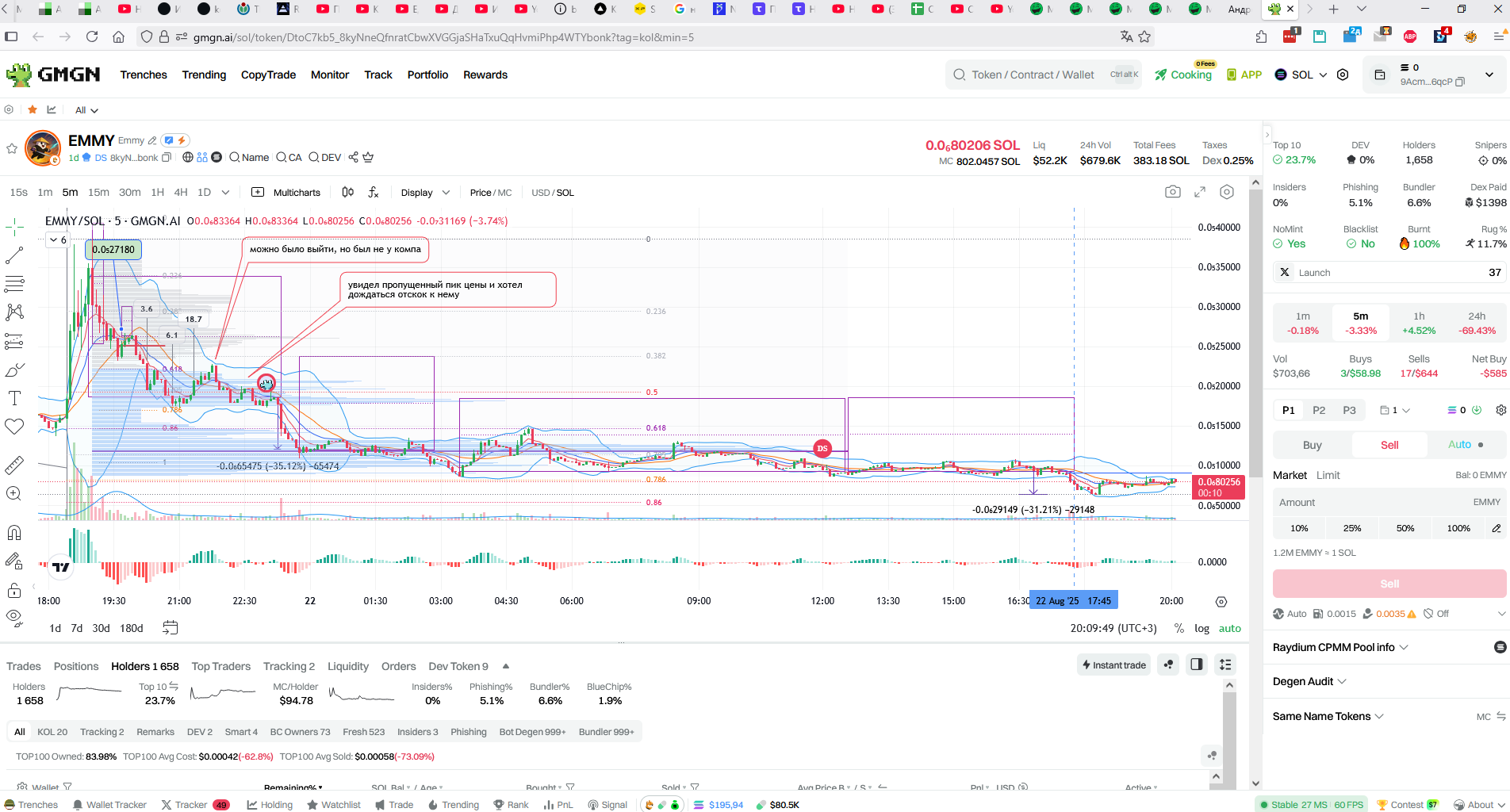The image size is (1510, 812).
Task: Expand the Degen Audit section
Action: [x=1309, y=681]
